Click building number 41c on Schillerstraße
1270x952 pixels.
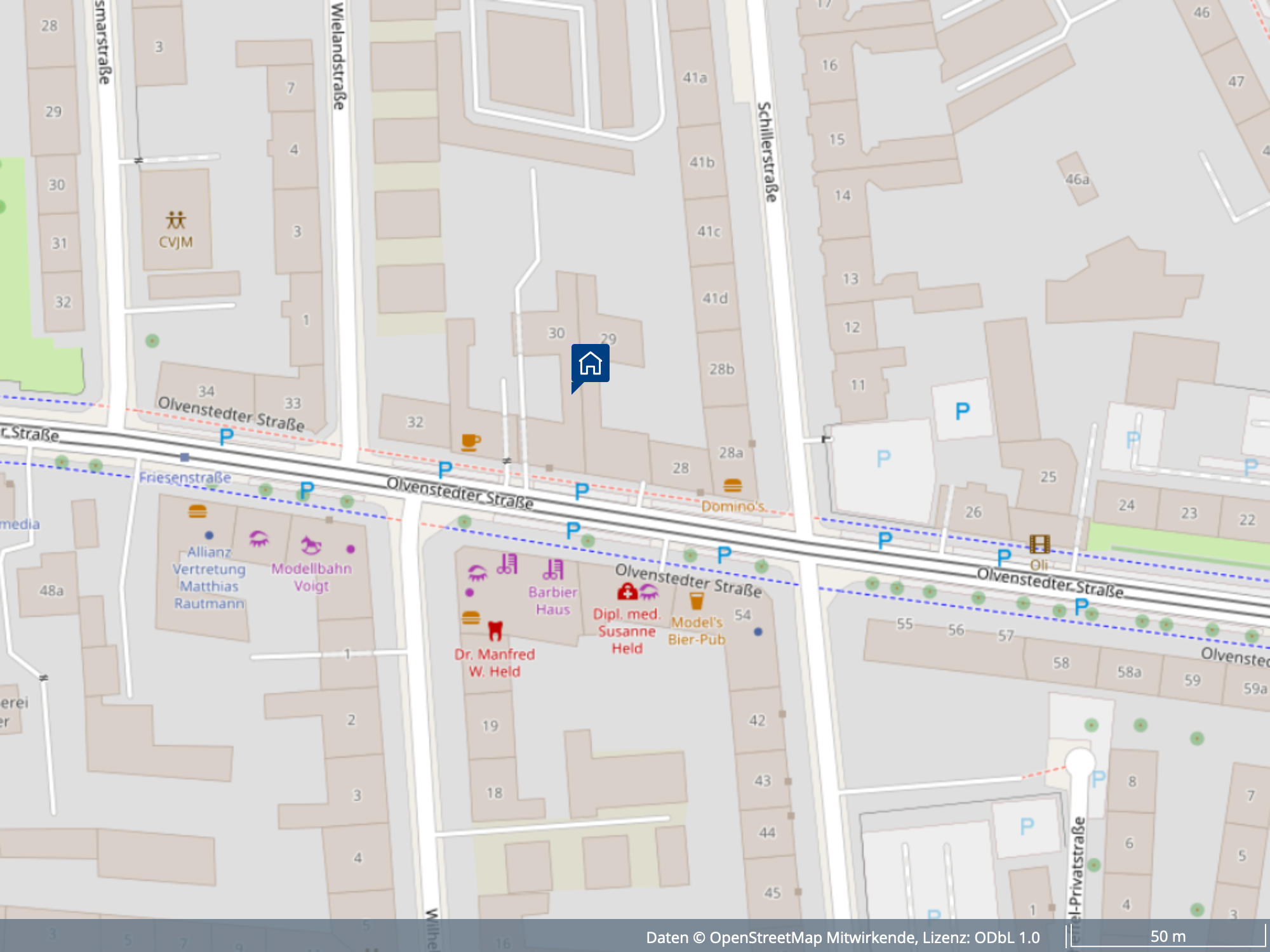tap(709, 232)
